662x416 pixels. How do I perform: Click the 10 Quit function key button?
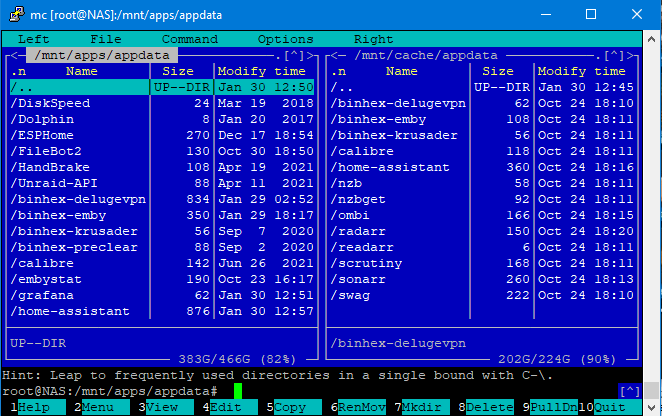[609, 408]
